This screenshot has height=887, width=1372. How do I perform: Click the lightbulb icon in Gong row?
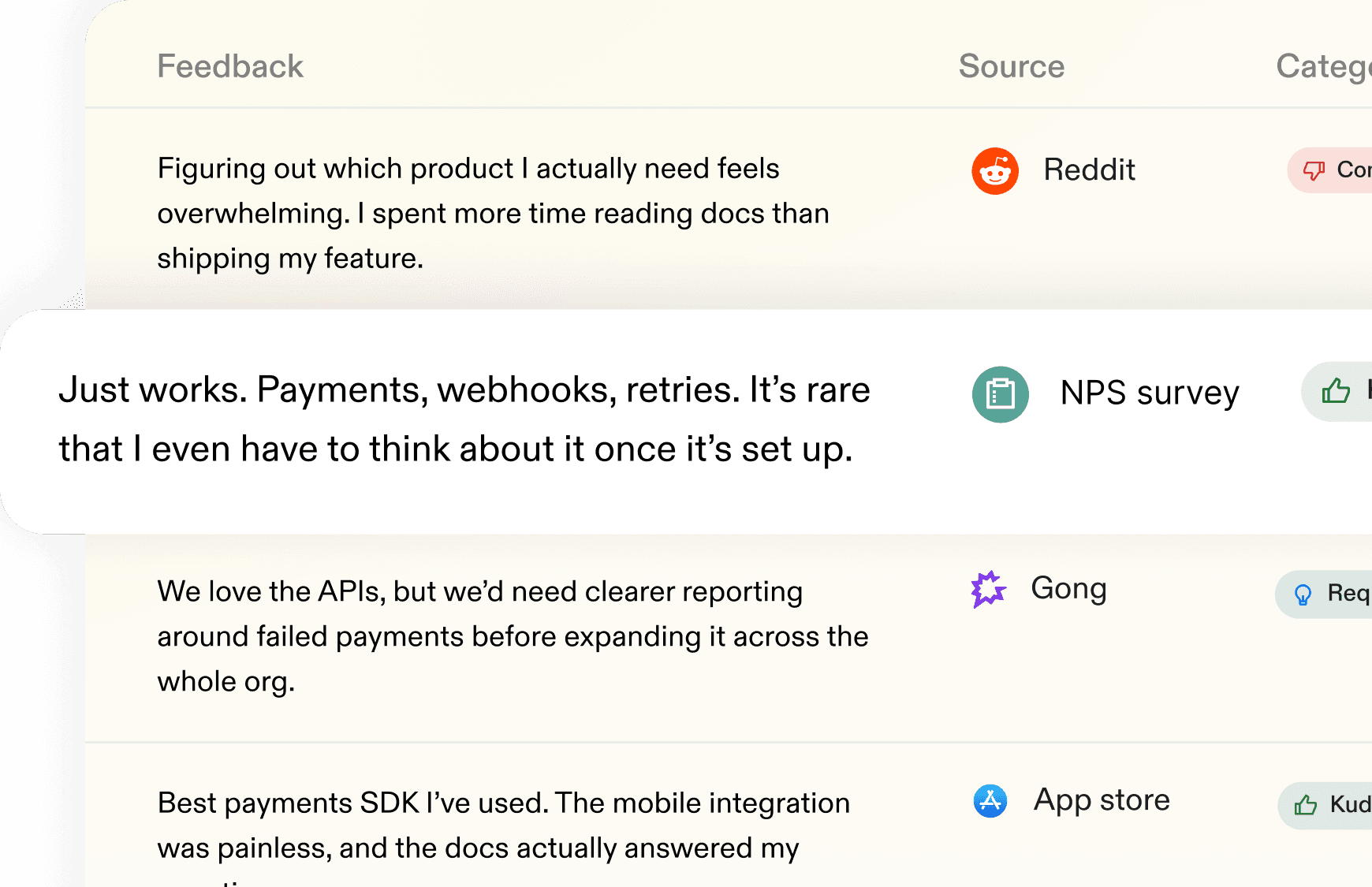(x=1303, y=594)
